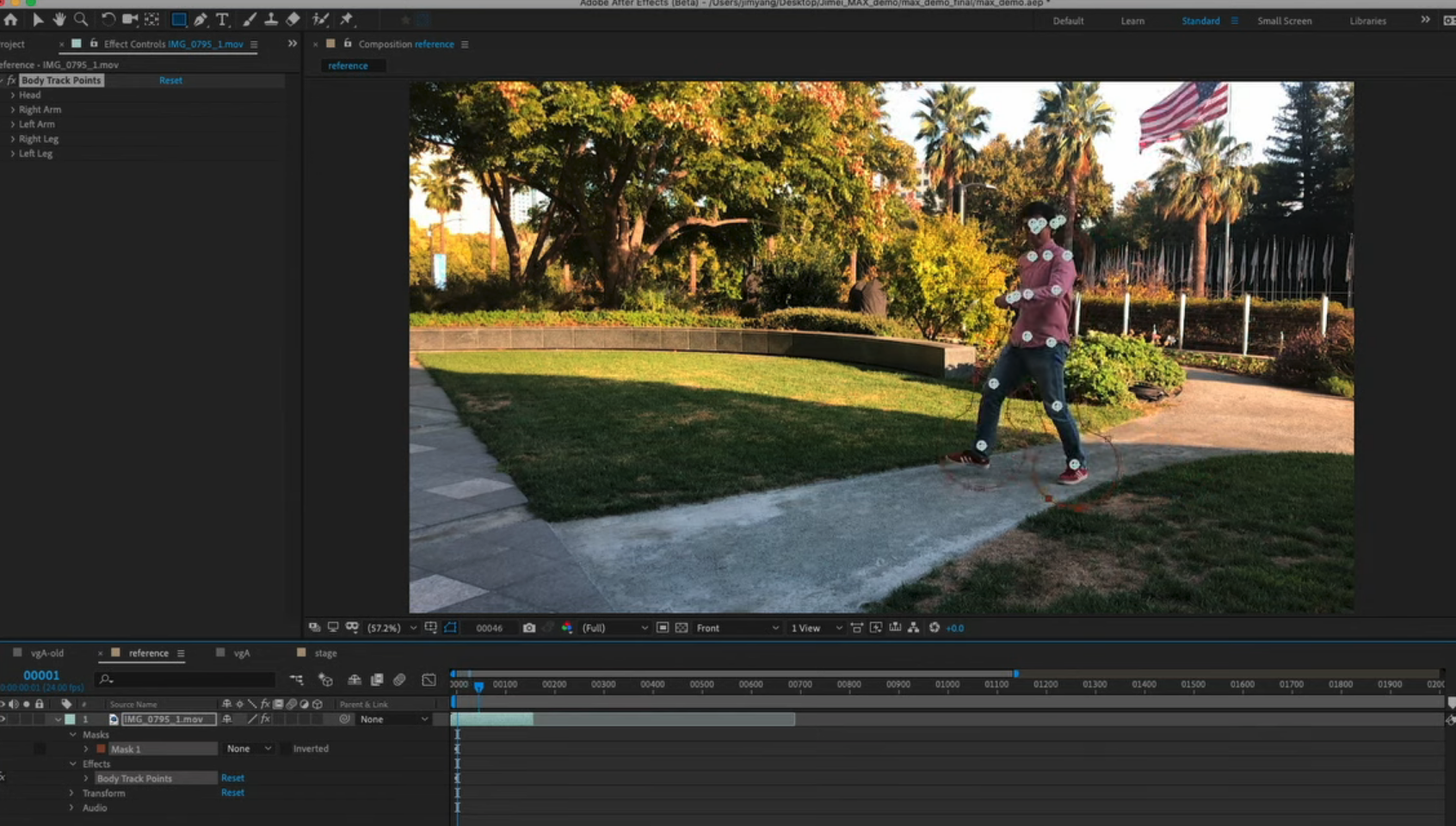The width and height of the screenshot is (1456, 826).
Task: Activate the Puppet Pin tool
Action: 347,20
